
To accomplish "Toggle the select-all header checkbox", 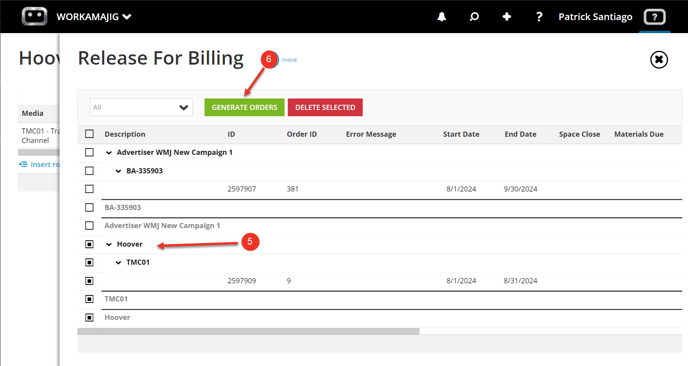I will pos(89,134).
